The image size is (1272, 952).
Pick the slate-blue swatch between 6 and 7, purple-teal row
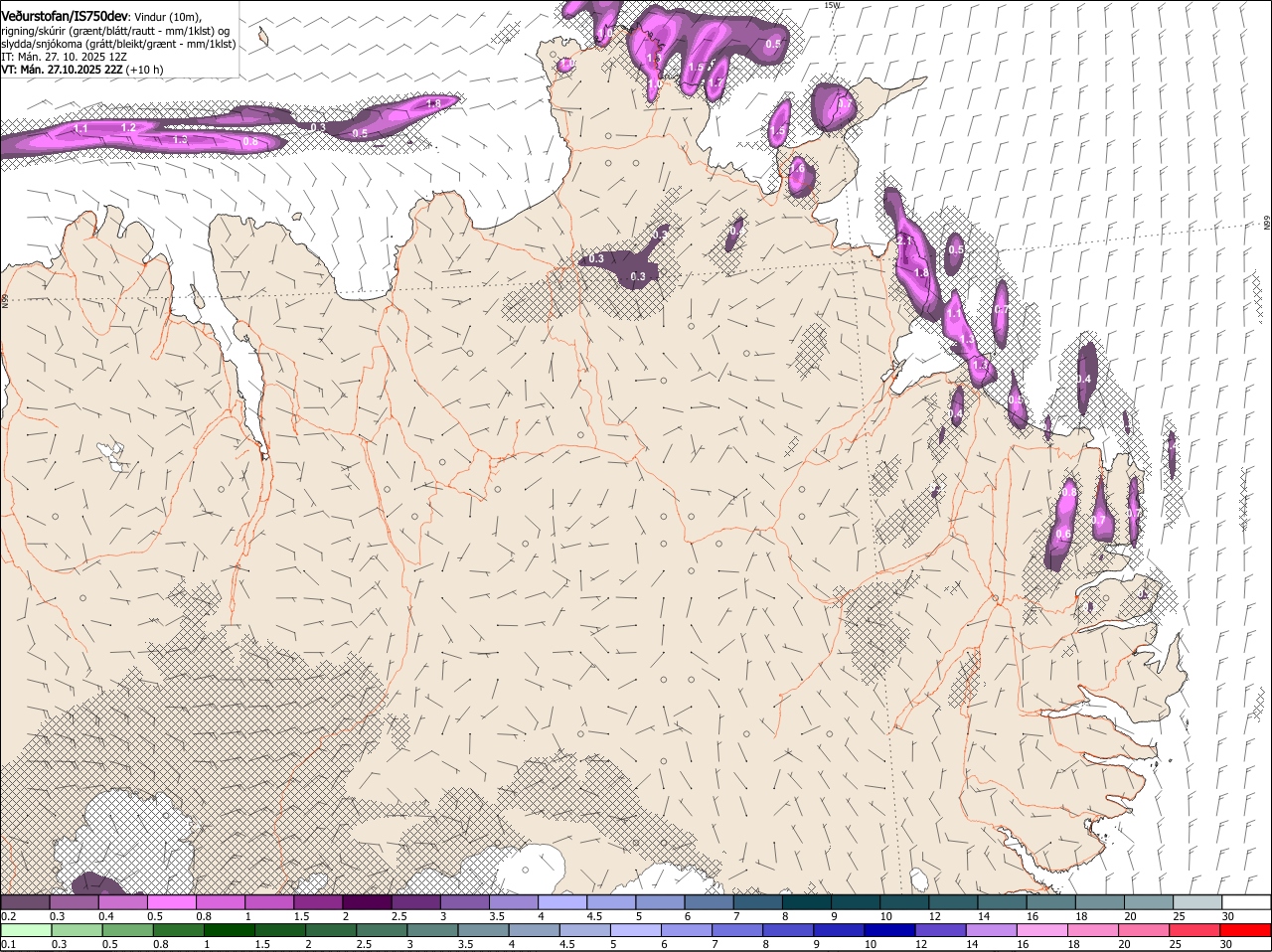709,901
